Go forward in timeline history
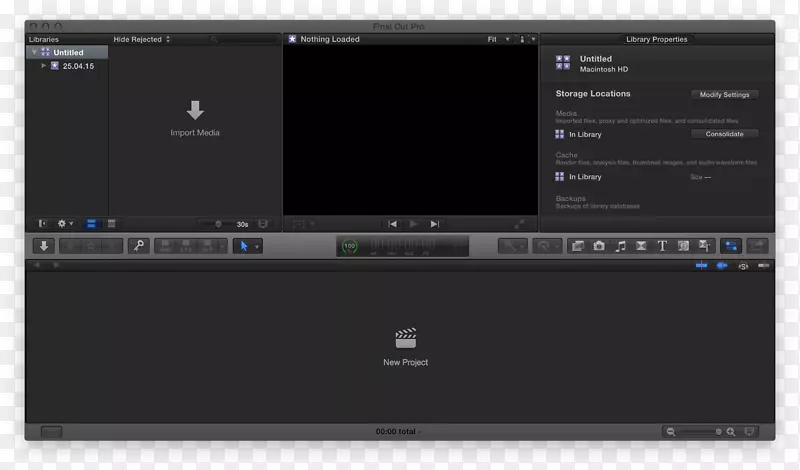The width and height of the screenshot is (800, 470). click(x=56, y=265)
